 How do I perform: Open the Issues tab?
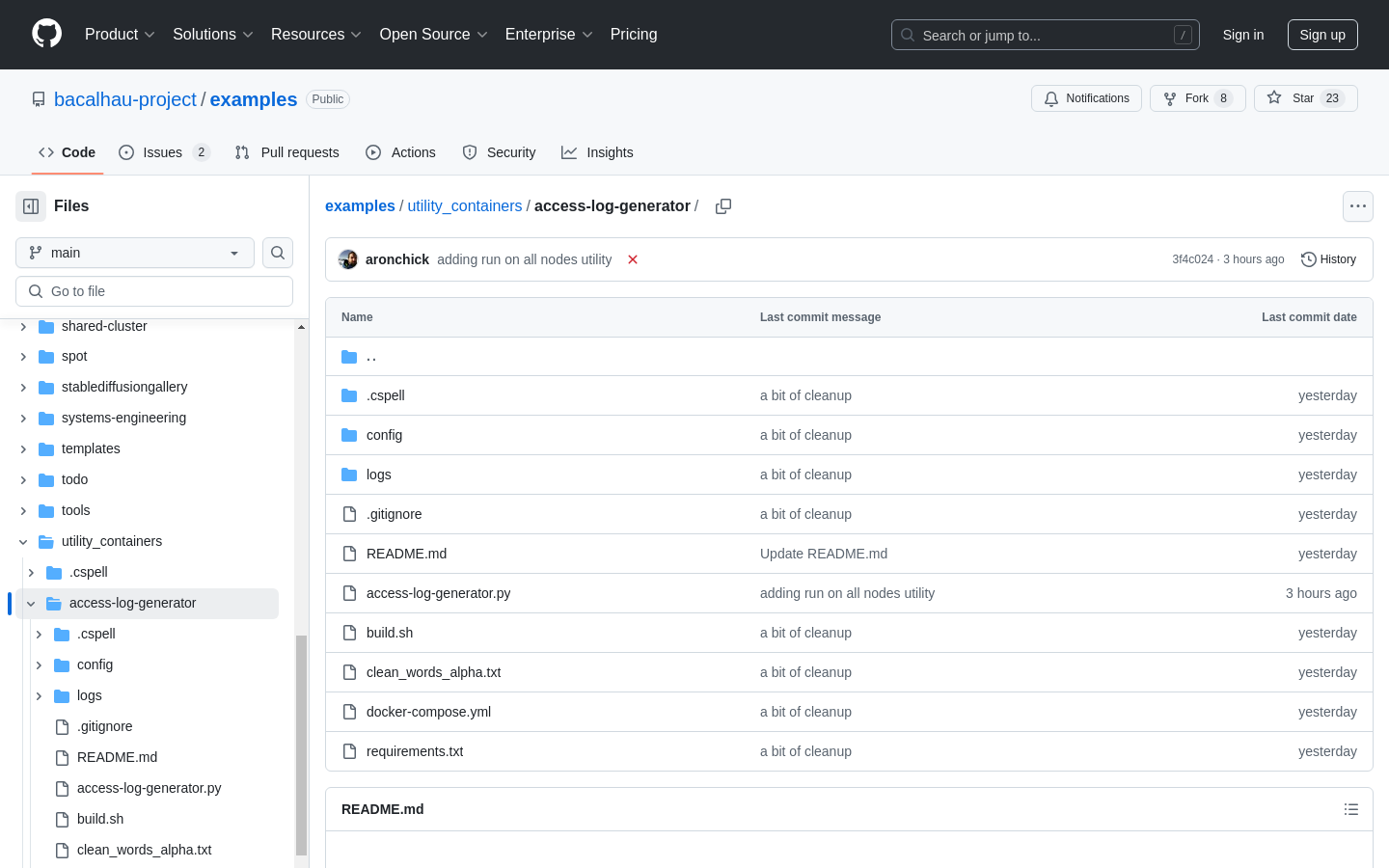tap(164, 152)
